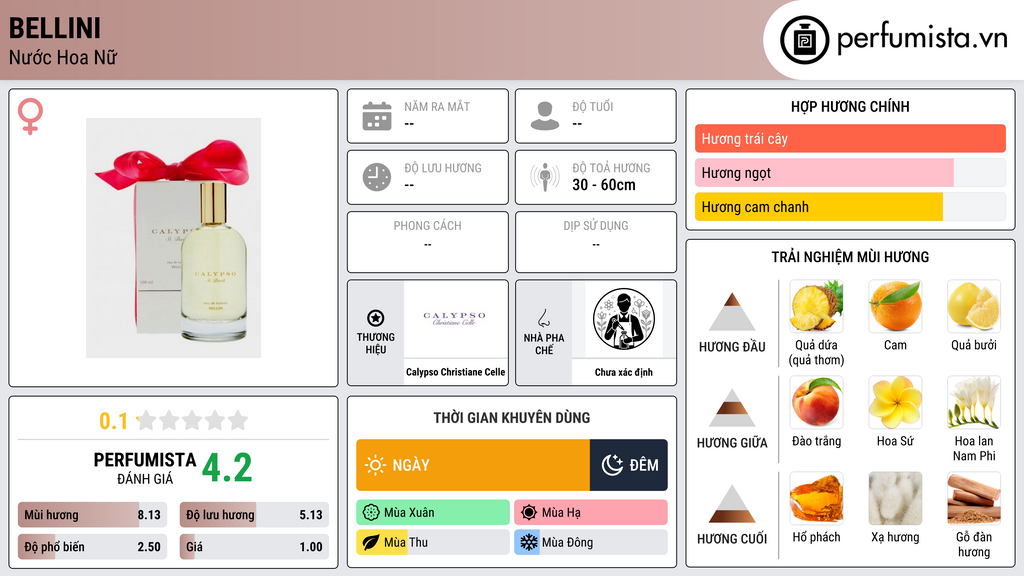Click the person icon beside Độ tuổi
This screenshot has height=576, width=1024.
click(x=545, y=116)
